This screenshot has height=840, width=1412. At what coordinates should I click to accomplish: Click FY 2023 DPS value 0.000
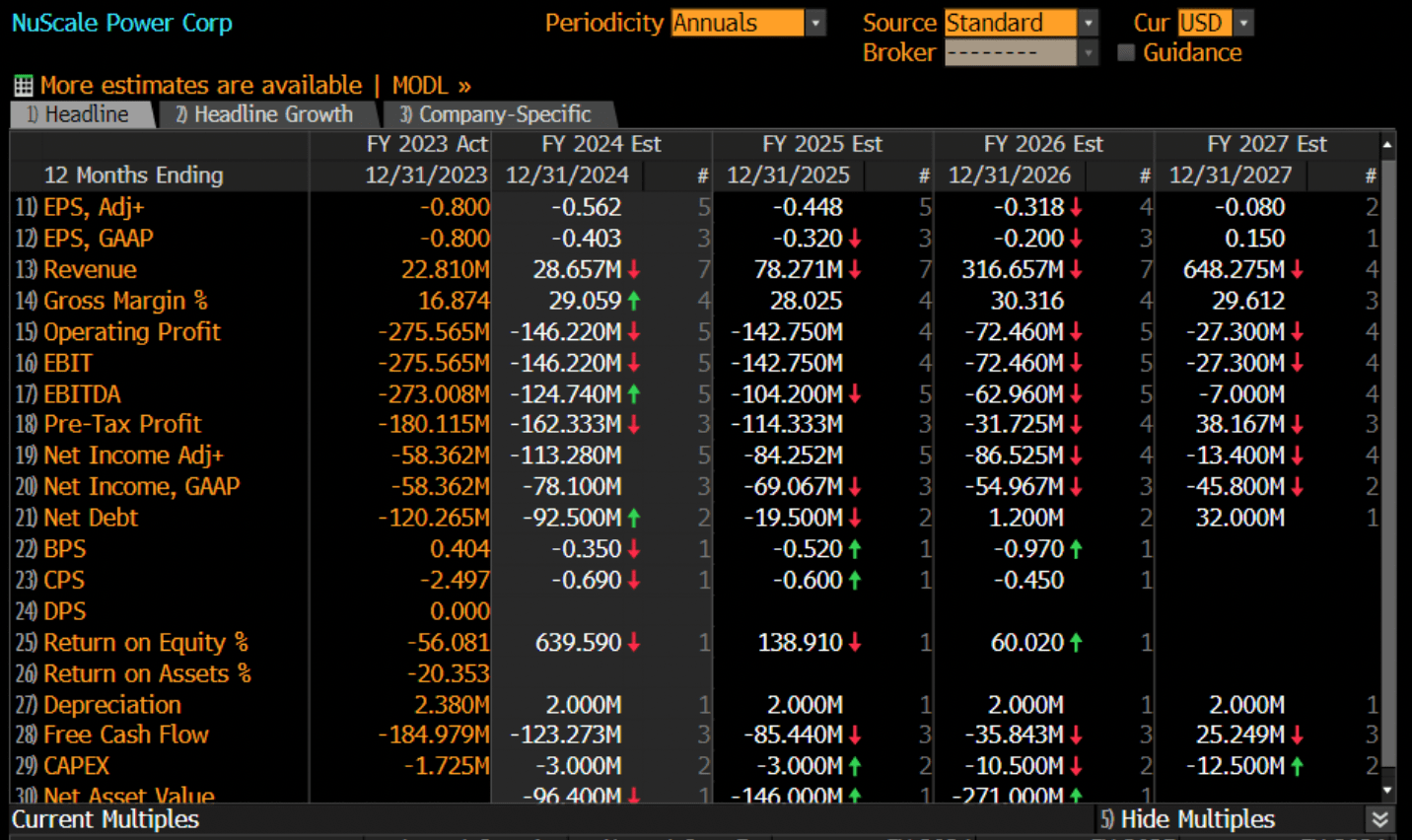point(459,611)
